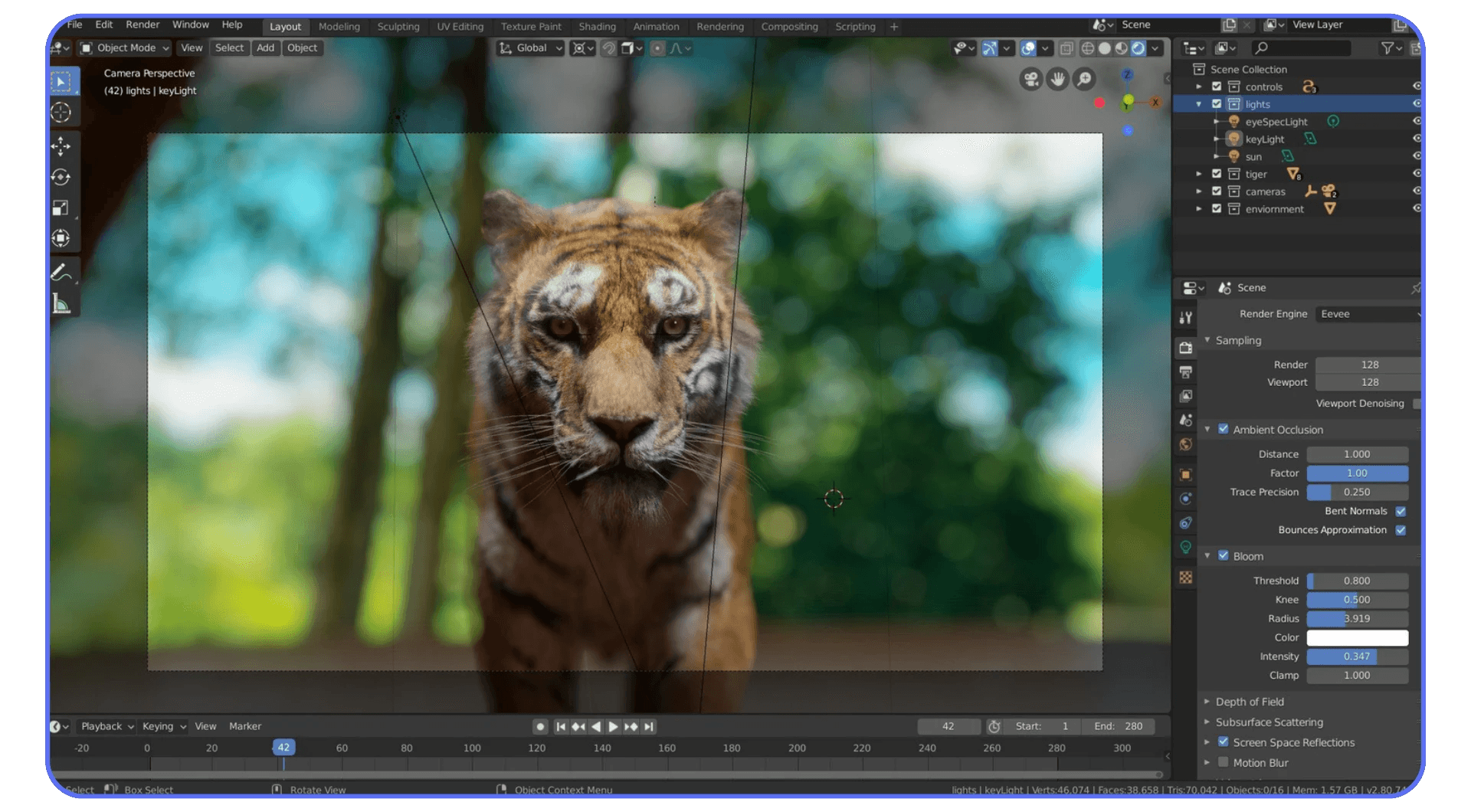1471x812 pixels.
Task: Open the Bloom color swatch
Action: [1358, 637]
